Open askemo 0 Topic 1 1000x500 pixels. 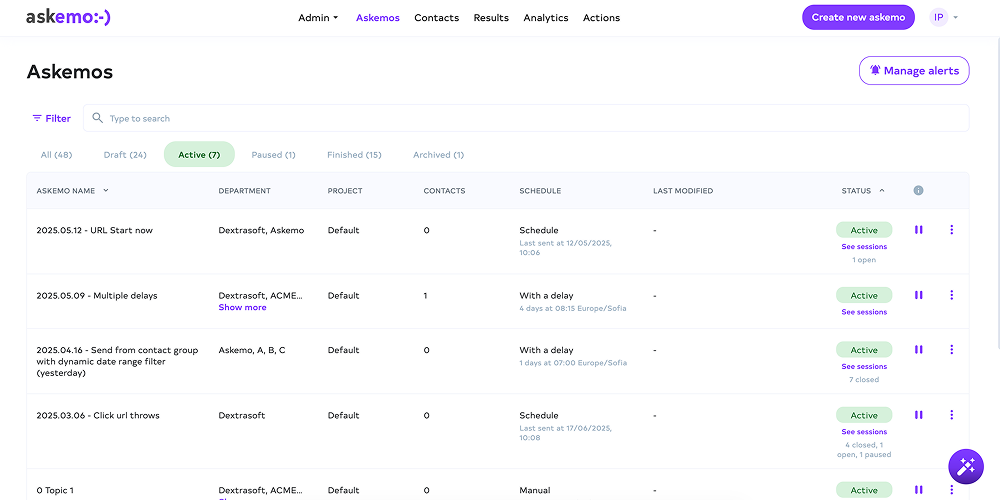click(x=55, y=490)
